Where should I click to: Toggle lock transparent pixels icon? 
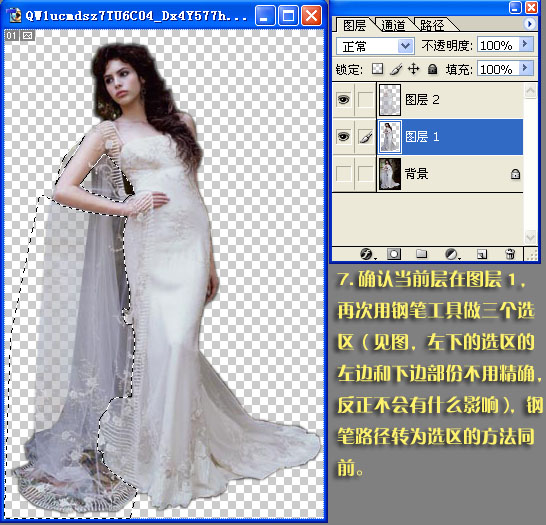click(377, 69)
